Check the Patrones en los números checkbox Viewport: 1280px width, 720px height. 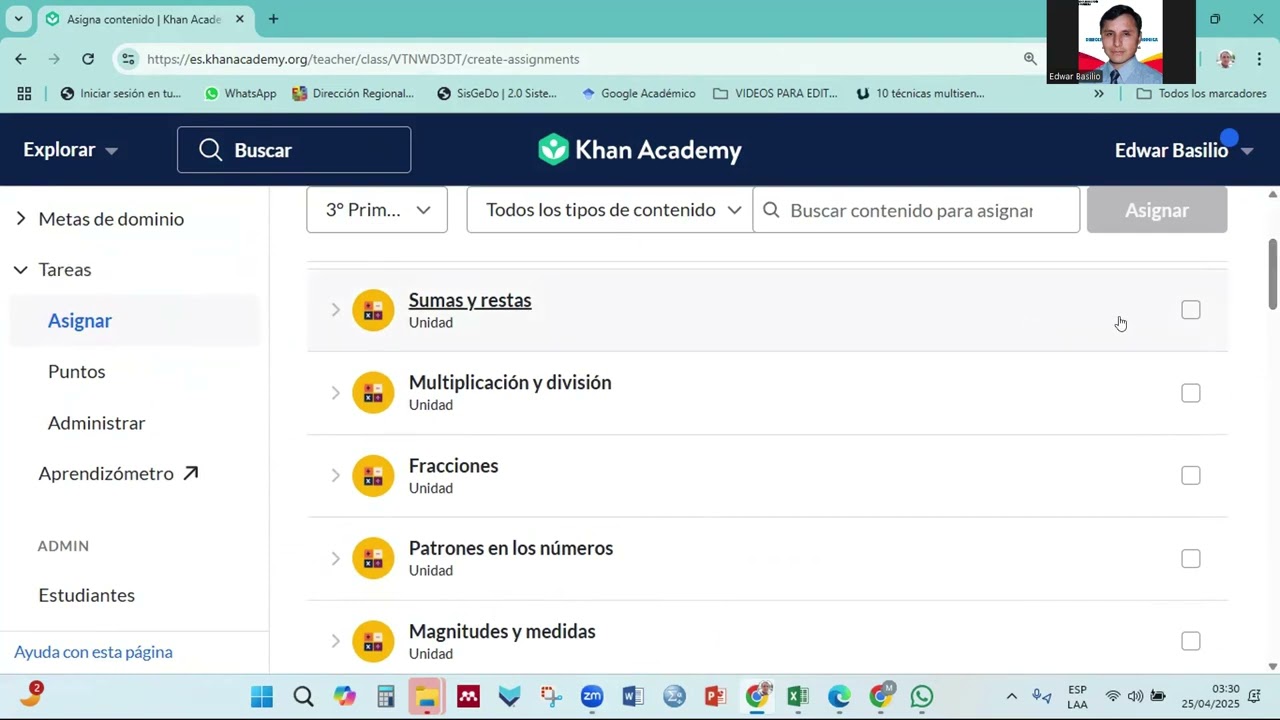1190,558
